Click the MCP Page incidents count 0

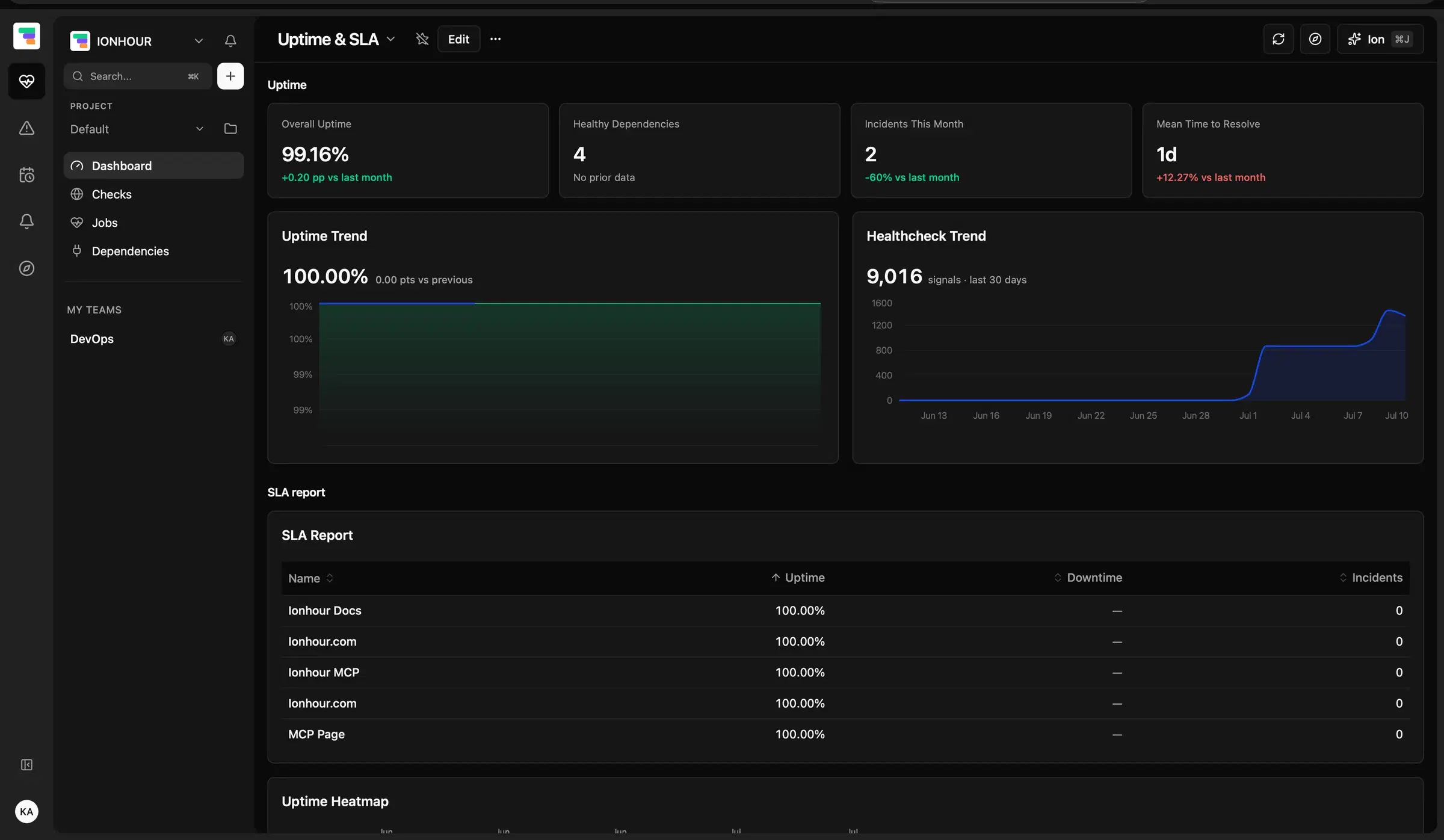[1399, 734]
